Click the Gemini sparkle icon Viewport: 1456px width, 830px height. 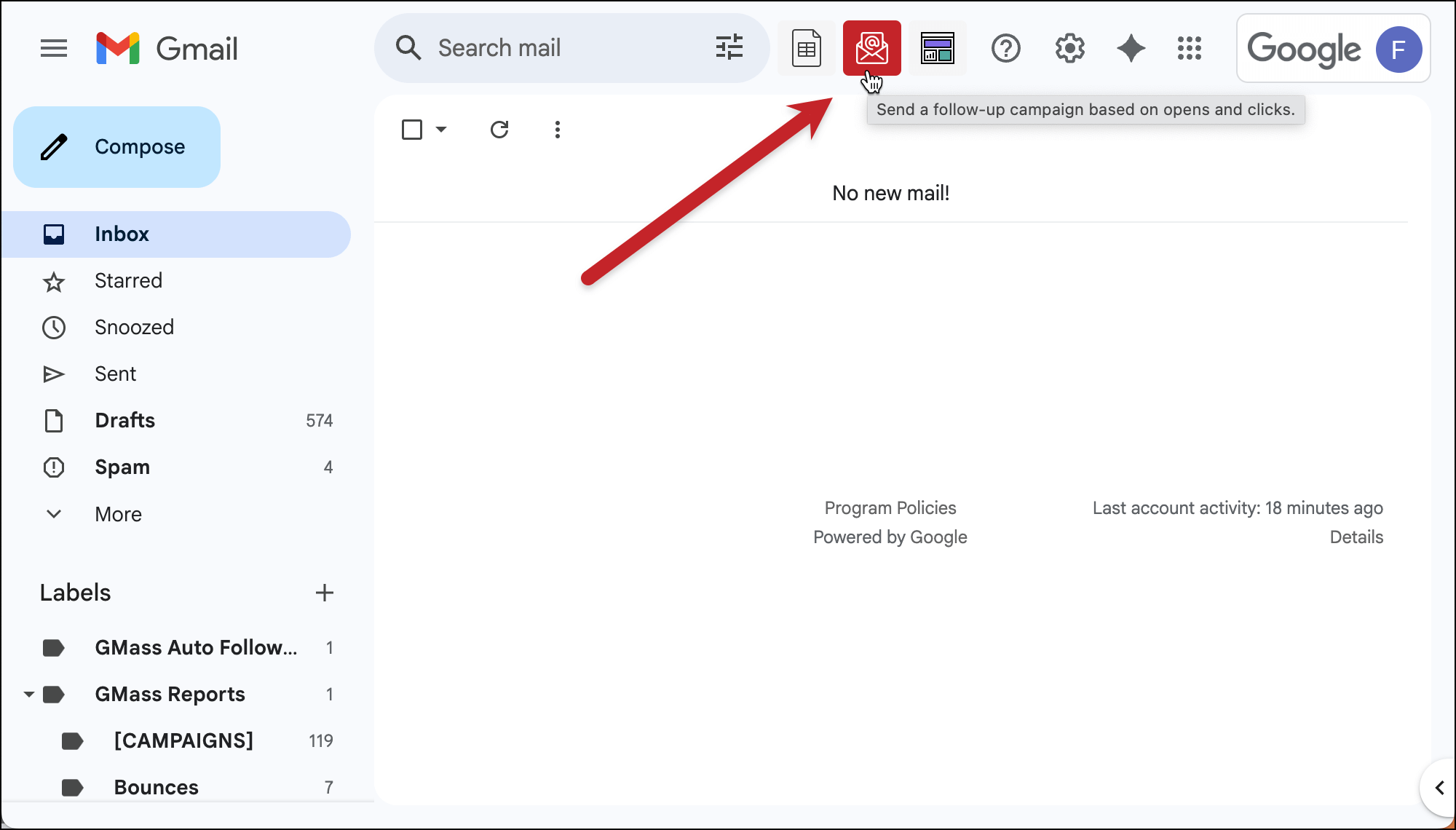1131,49
